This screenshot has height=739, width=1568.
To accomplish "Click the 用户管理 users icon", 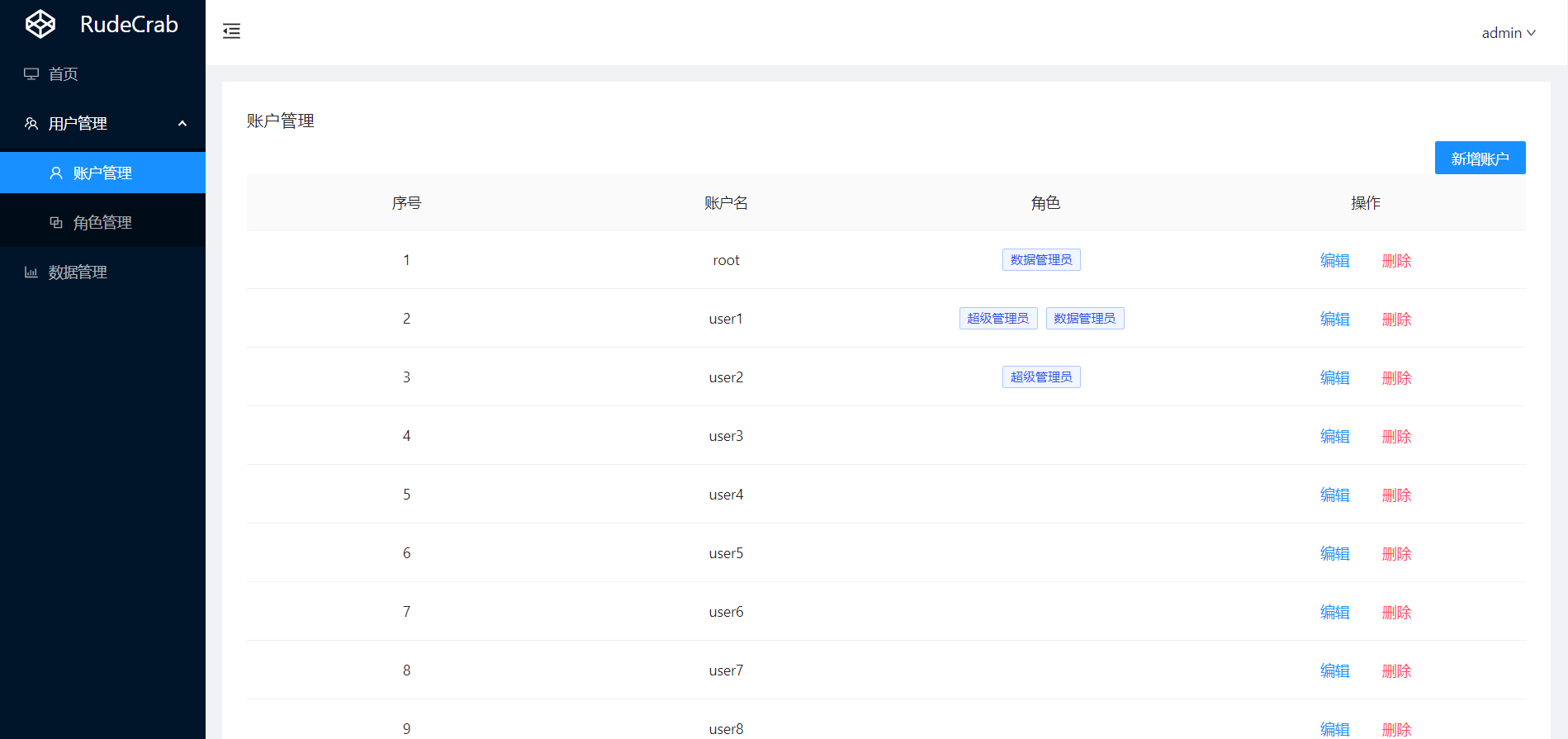I will click(x=31, y=123).
